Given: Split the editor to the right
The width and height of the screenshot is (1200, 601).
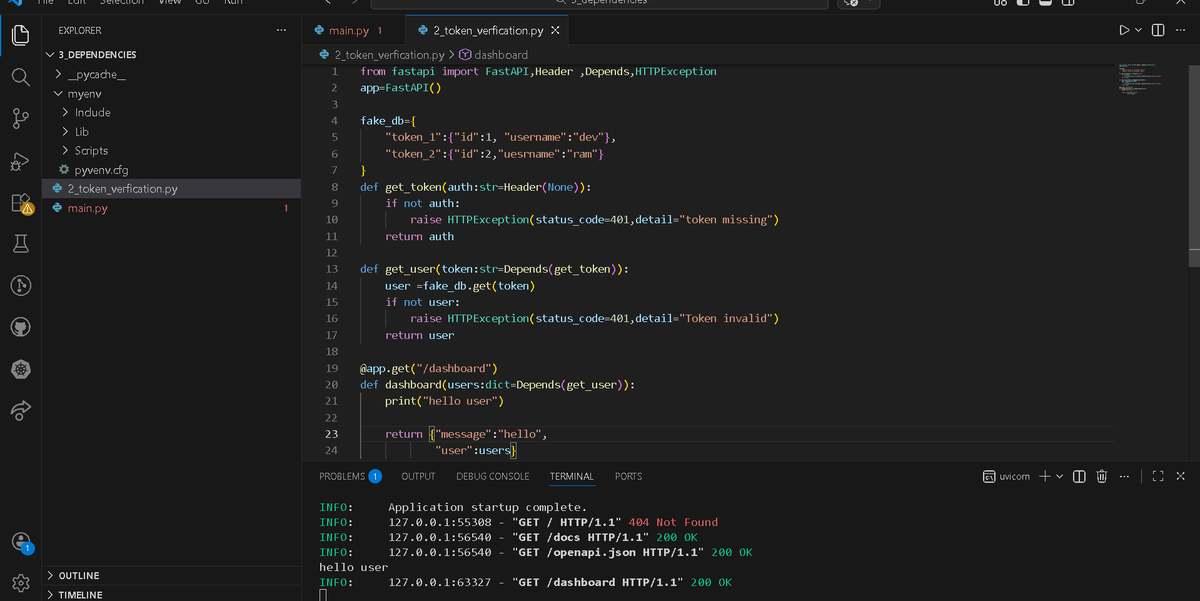Looking at the screenshot, I should click(x=1158, y=31).
